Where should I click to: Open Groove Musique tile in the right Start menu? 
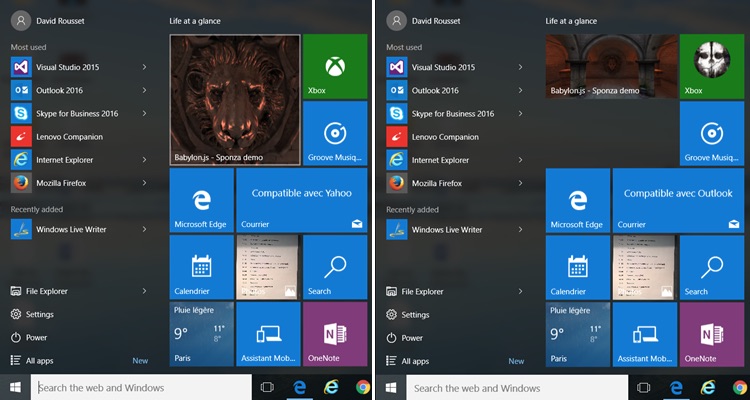coord(711,133)
